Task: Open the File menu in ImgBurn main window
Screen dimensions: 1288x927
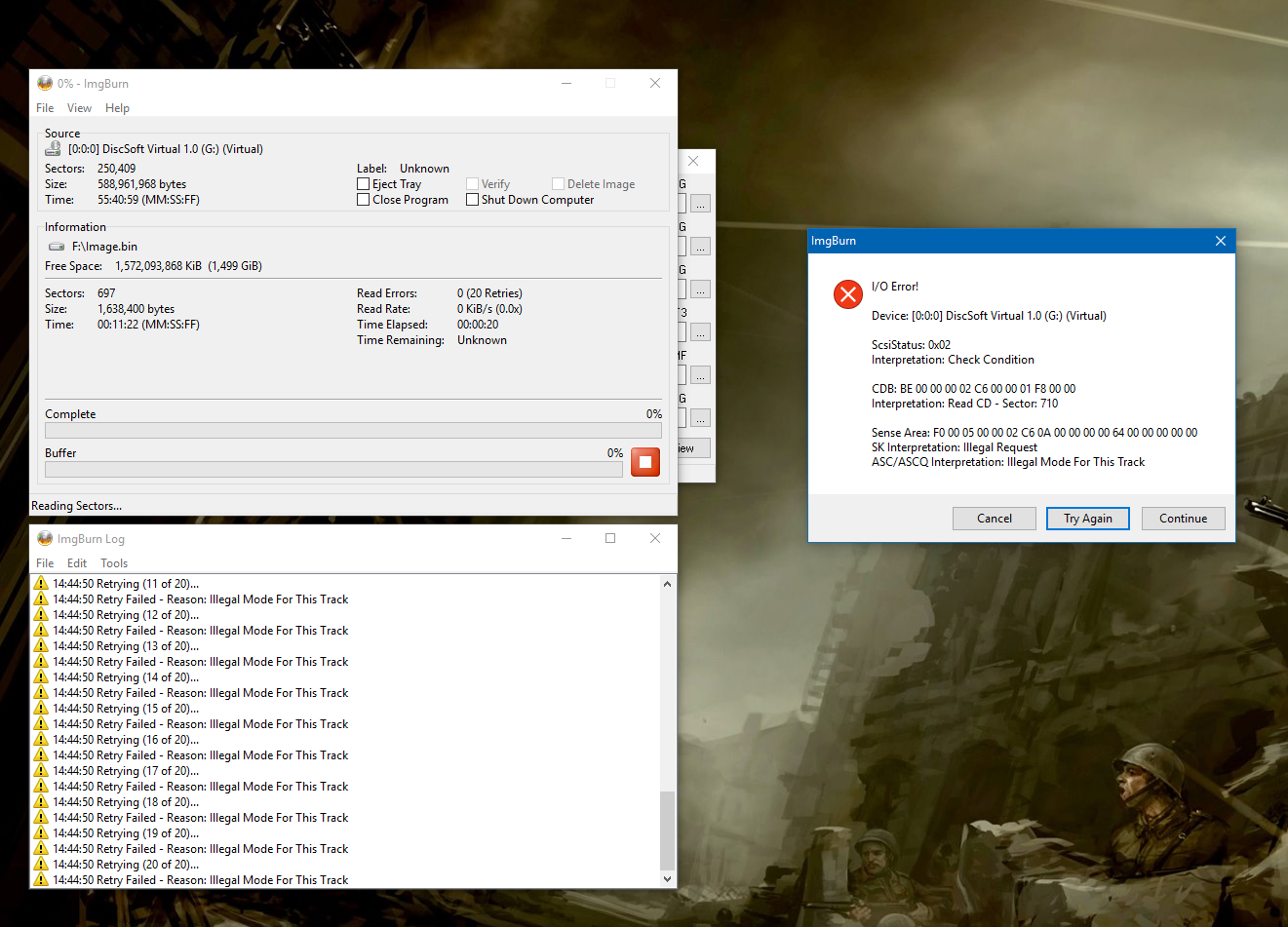Action: point(45,108)
